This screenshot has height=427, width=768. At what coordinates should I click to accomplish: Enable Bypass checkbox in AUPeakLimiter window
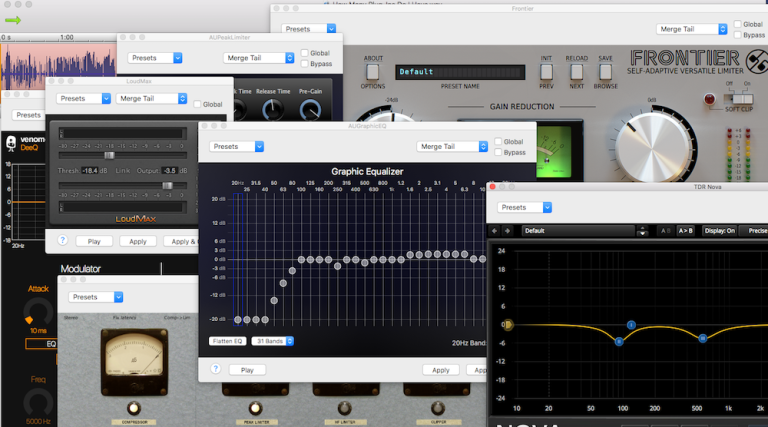305,64
